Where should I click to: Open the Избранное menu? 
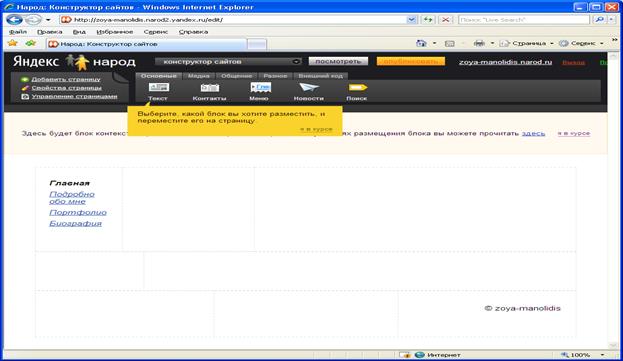click(114, 31)
